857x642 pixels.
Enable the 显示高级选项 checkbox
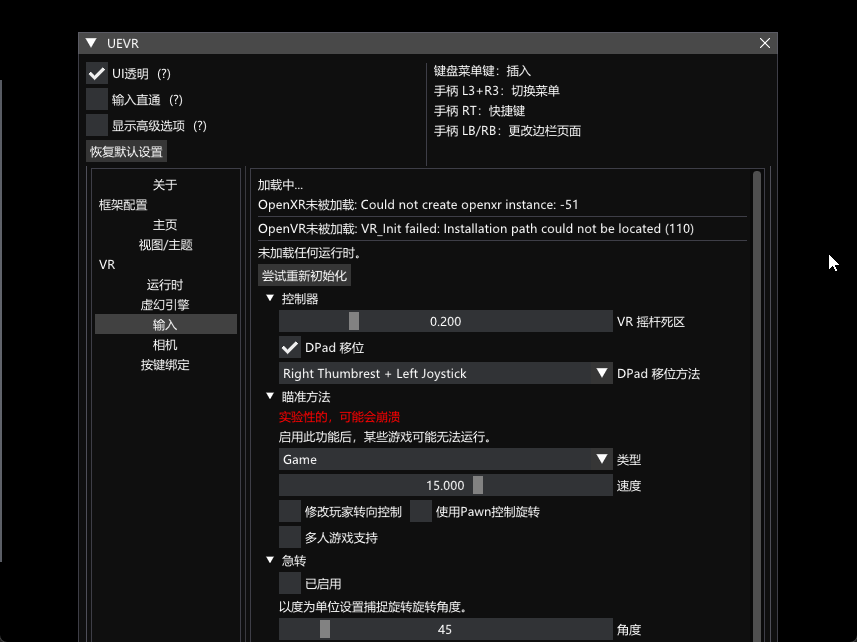point(97,125)
